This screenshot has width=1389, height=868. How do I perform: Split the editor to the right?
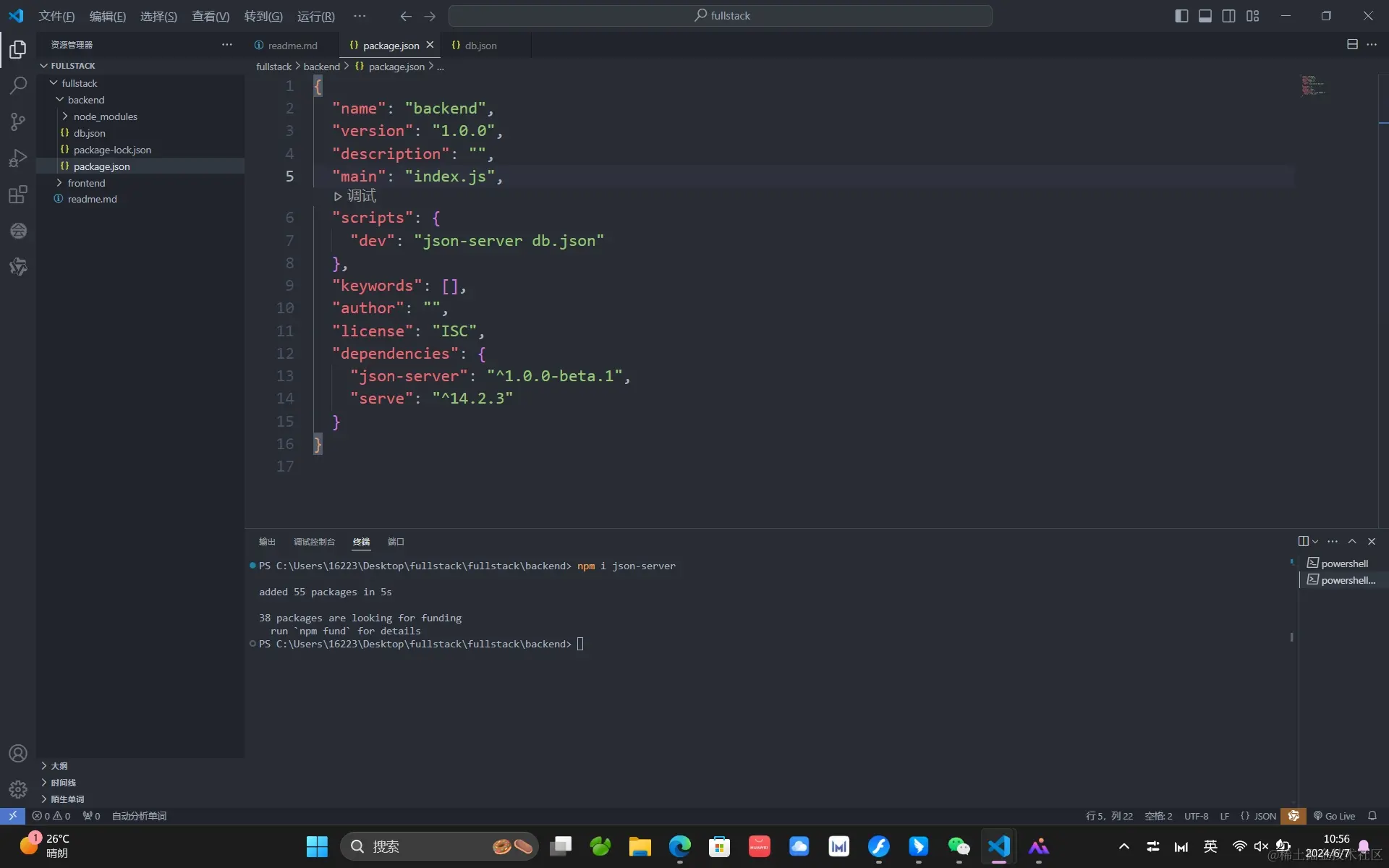click(x=1352, y=45)
